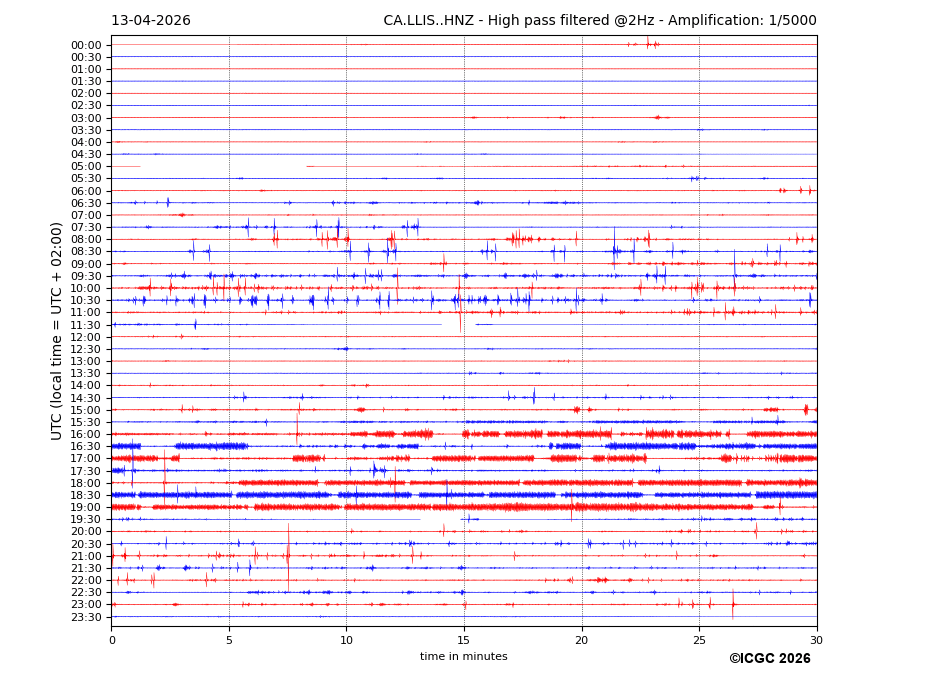Viewport: 927px width, 696px height.
Task: Click the ©ICGC 2026 copyright text
Action: (x=769, y=659)
